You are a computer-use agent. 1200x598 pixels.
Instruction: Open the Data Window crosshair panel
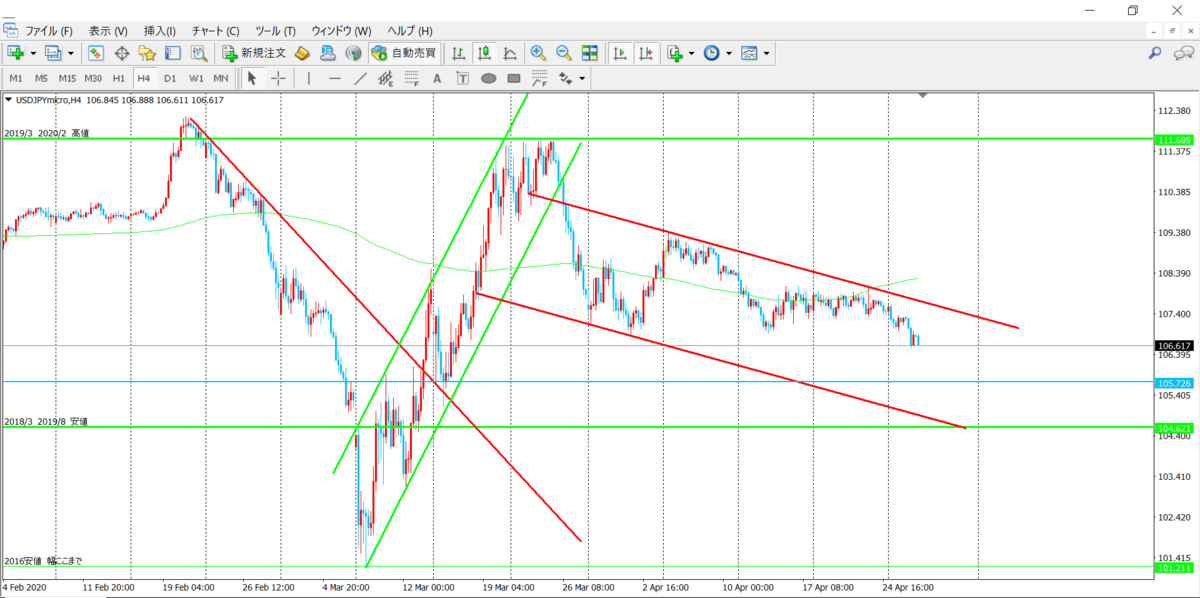point(122,52)
